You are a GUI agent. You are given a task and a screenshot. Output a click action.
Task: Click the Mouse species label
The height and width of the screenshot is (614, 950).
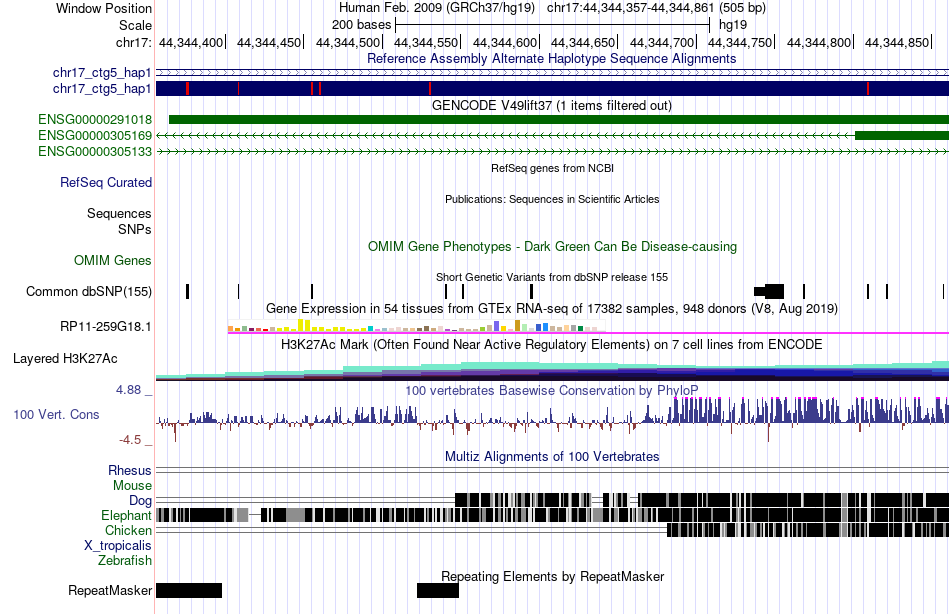coord(132,486)
